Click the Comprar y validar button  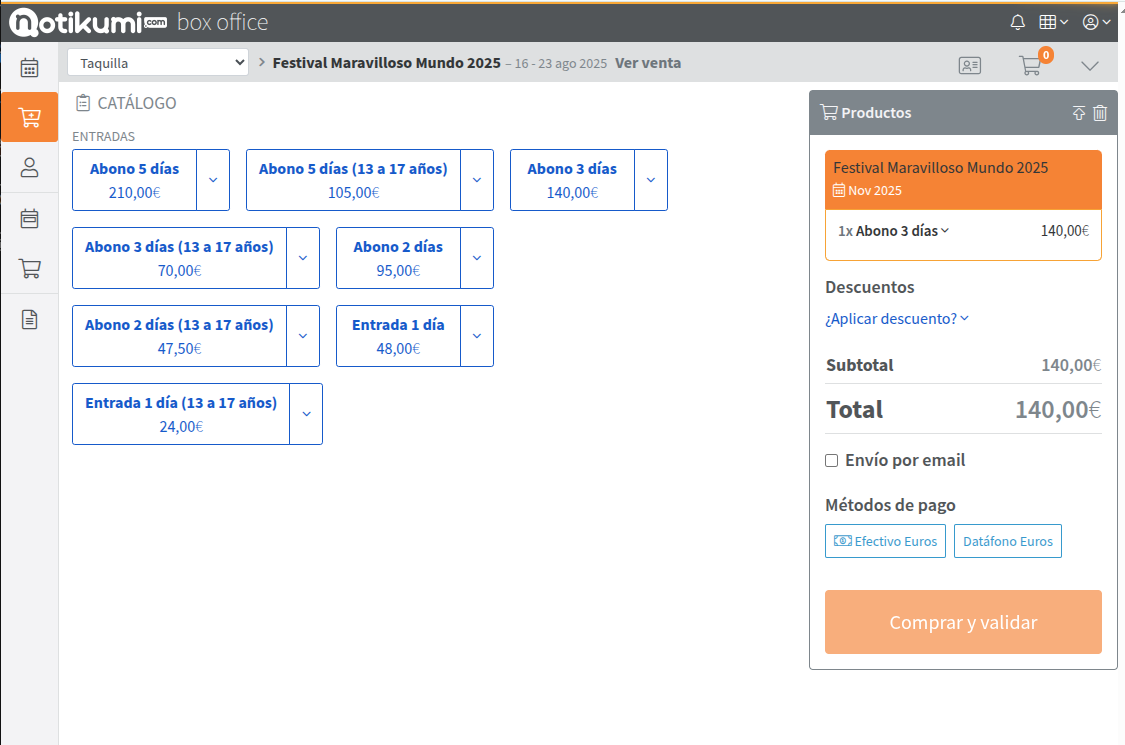point(963,622)
